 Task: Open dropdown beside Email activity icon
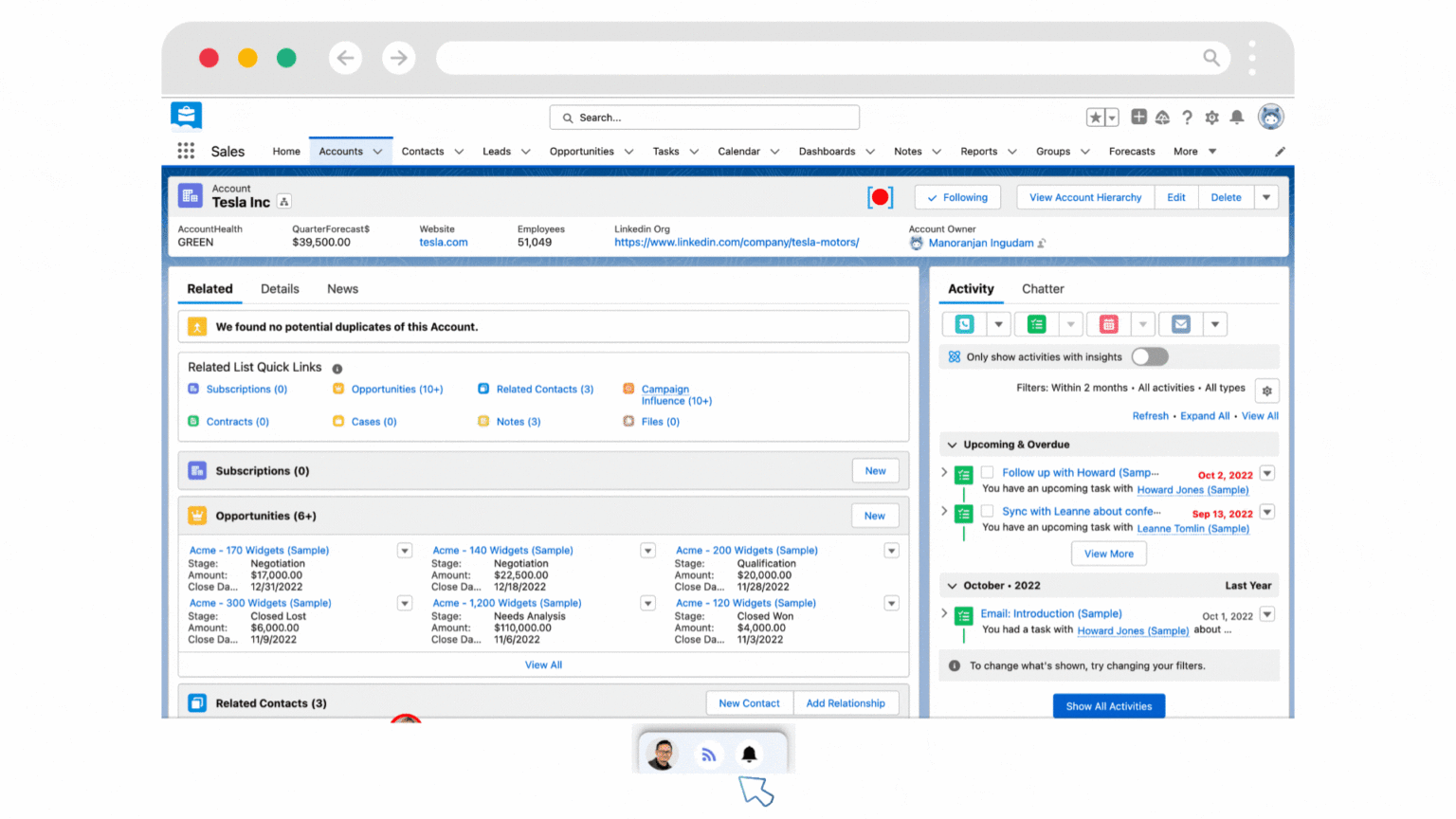tap(1215, 324)
